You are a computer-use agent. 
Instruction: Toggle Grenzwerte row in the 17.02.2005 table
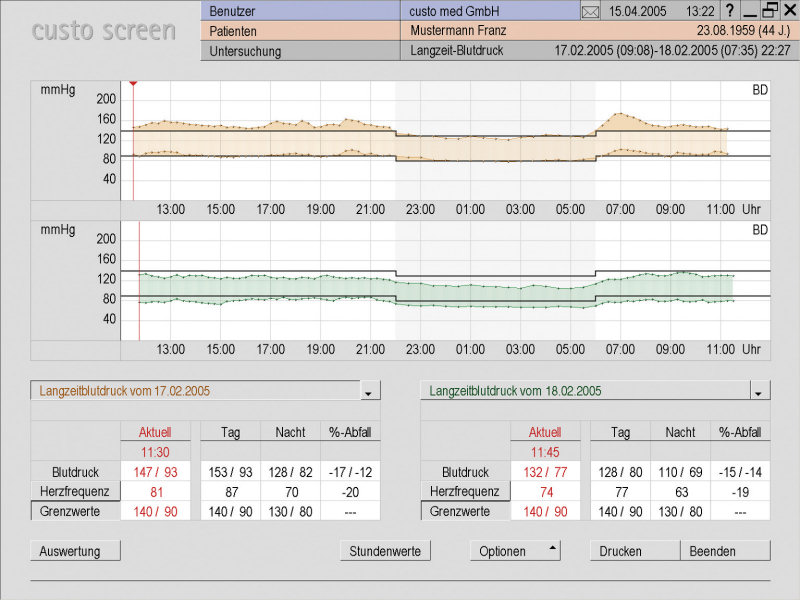[x=75, y=511]
